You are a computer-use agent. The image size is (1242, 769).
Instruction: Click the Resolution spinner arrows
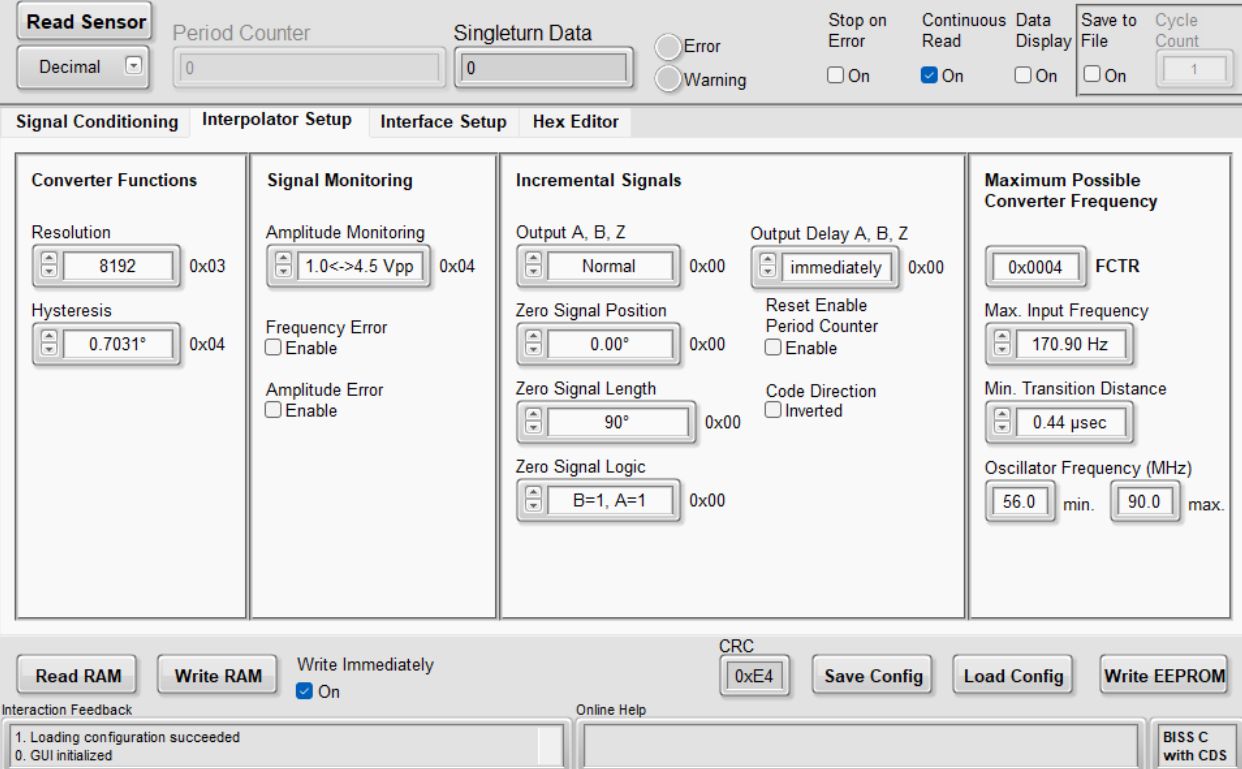[x=47, y=267]
